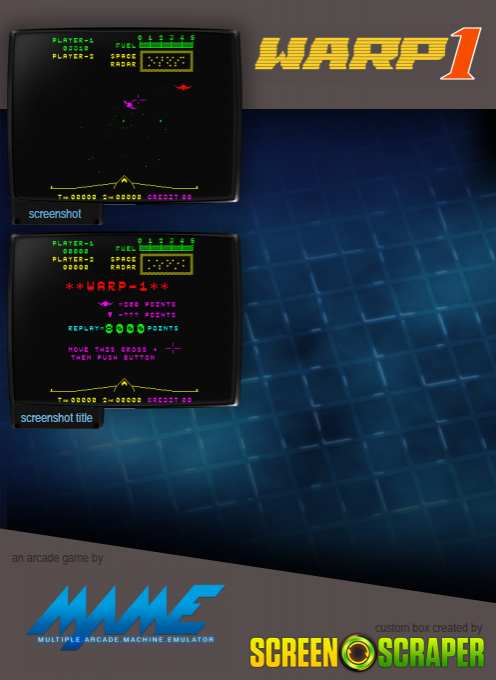Select the 'screenshot title' caption label

click(56, 418)
